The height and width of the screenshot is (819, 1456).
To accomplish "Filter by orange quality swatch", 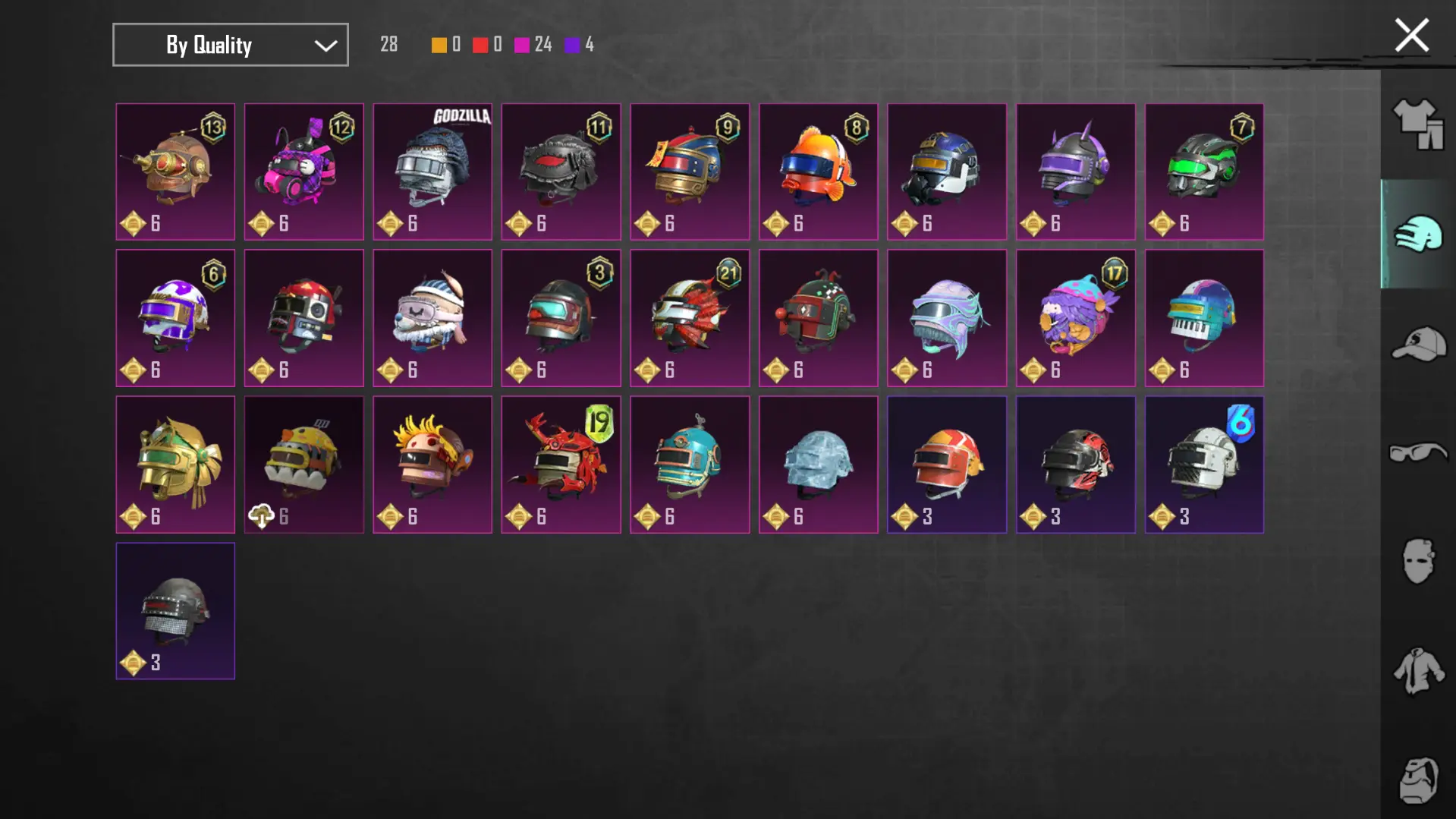I will 446,45.
